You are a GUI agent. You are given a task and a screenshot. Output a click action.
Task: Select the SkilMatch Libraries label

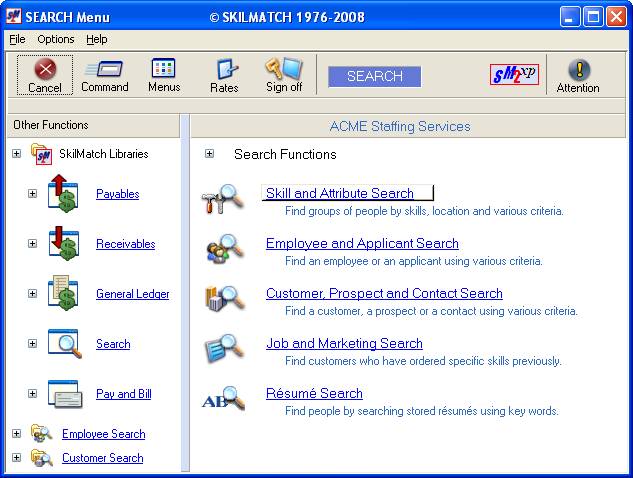104,154
